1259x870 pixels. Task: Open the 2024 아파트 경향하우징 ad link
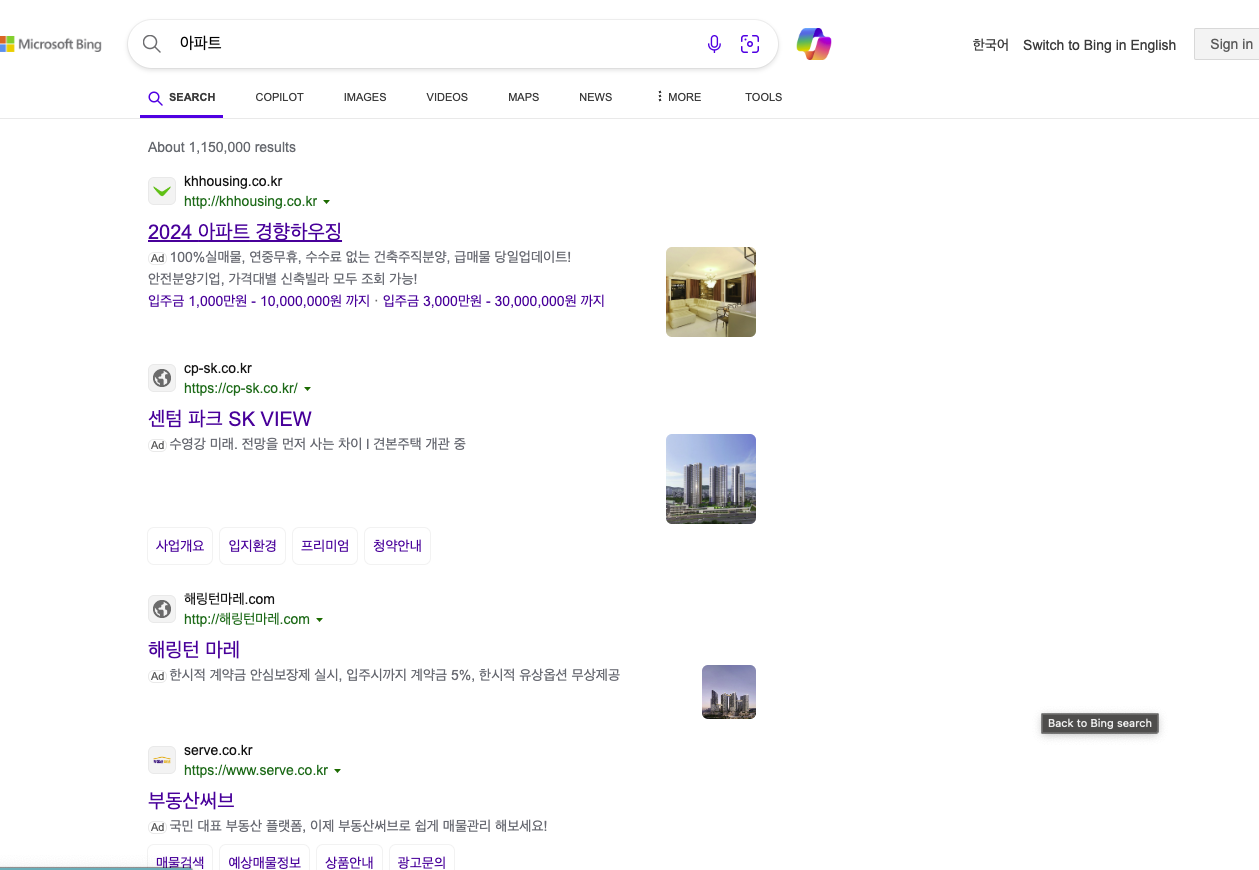point(244,231)
